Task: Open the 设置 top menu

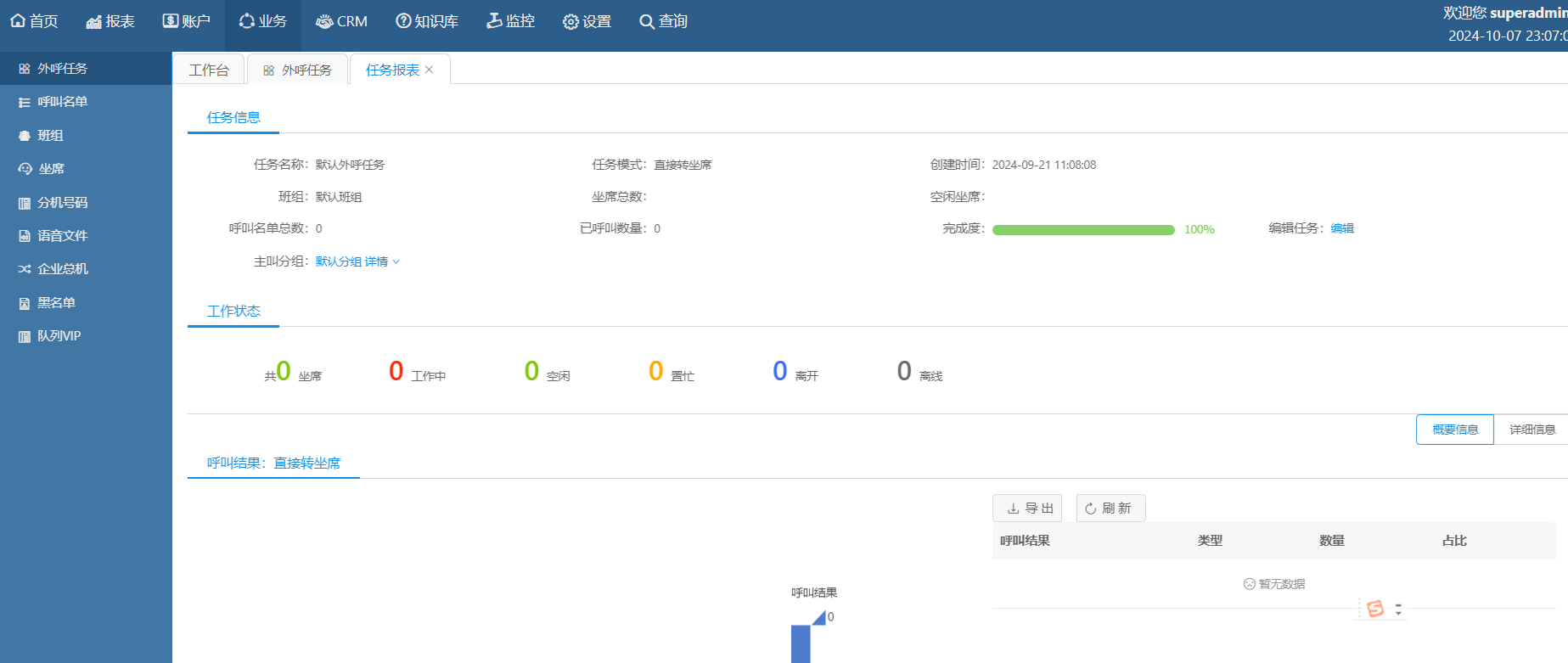Action: click(587, 21)
